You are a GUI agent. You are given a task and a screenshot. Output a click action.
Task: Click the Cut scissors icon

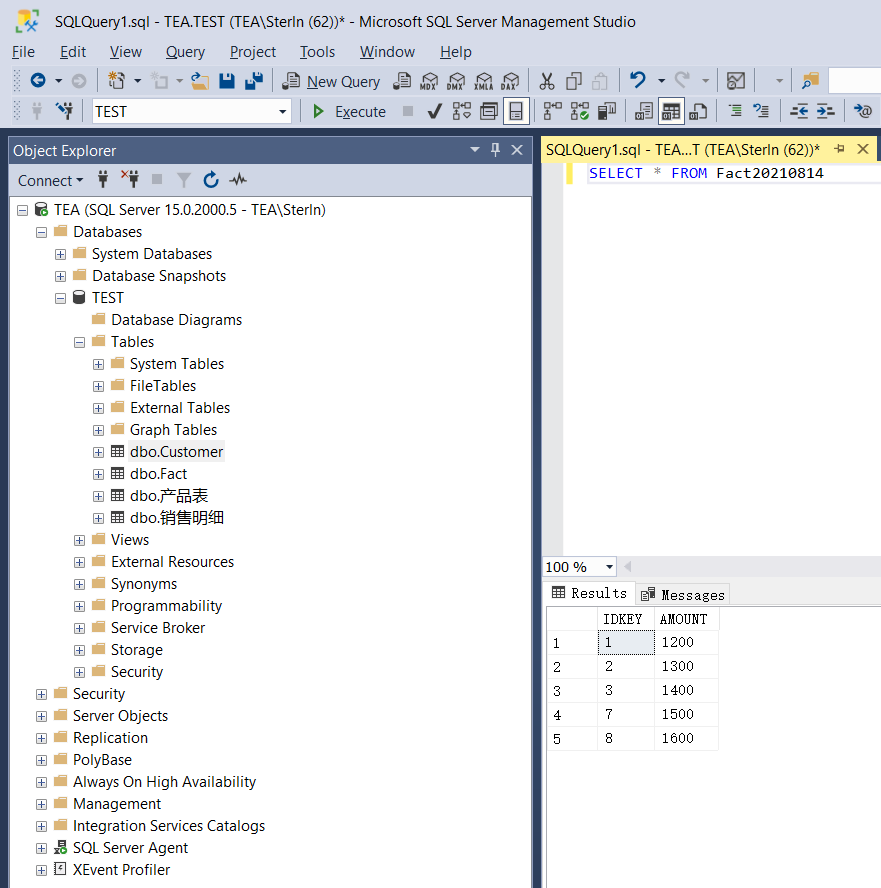pyautogui.click(x=546, y=82)
